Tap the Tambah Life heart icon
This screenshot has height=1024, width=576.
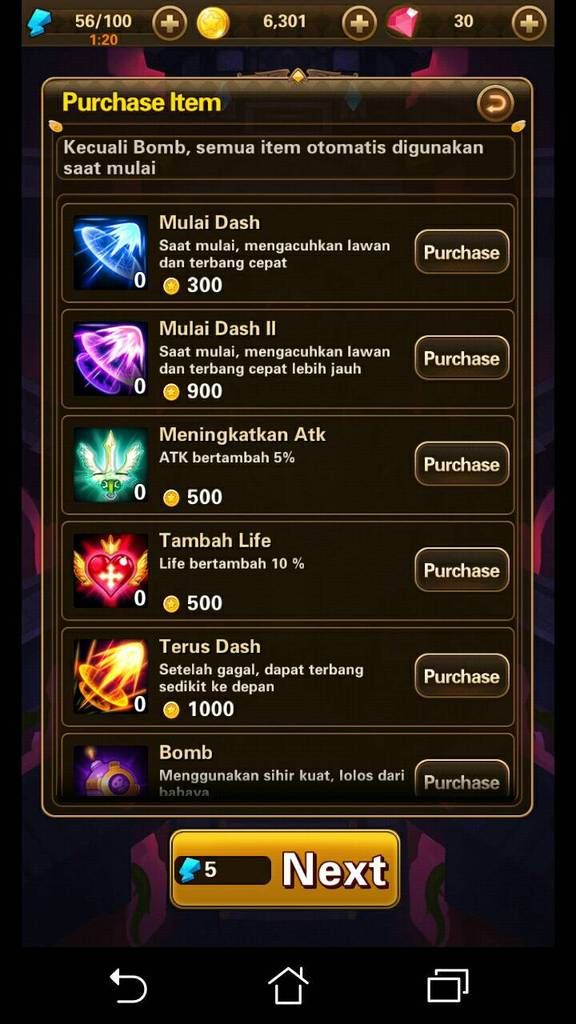click(110, 570)
